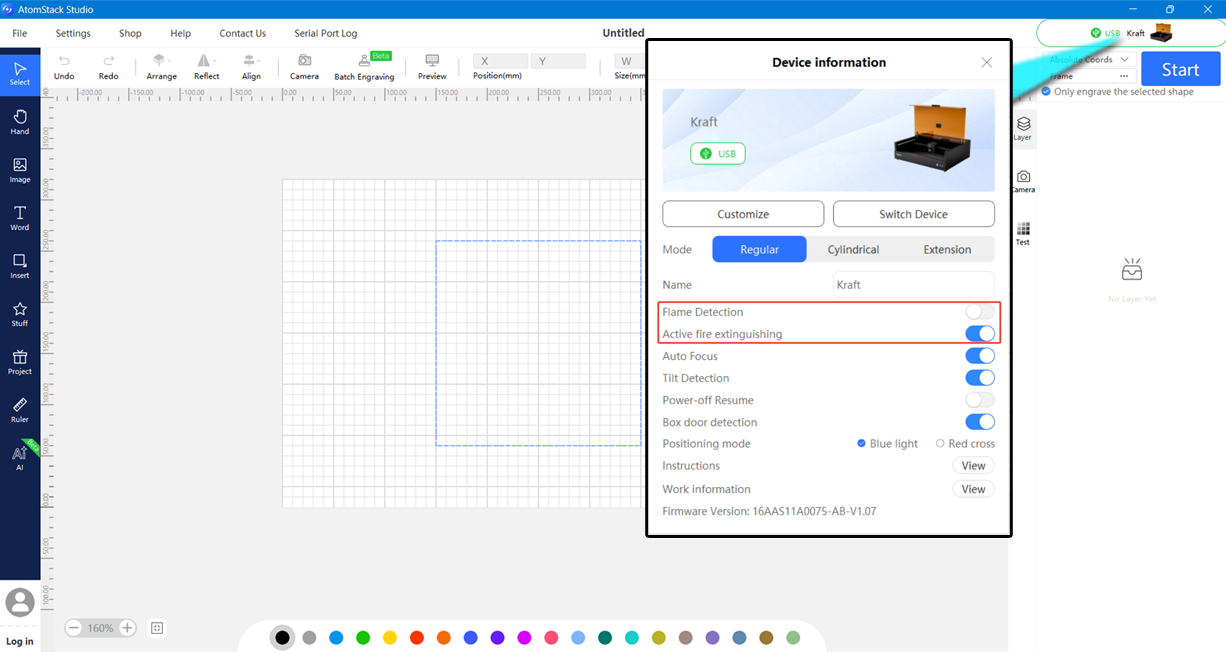The height and width of the screenshot is (652, 1226).
Task: Open the Insert shape tool
Action: [20, 265]
